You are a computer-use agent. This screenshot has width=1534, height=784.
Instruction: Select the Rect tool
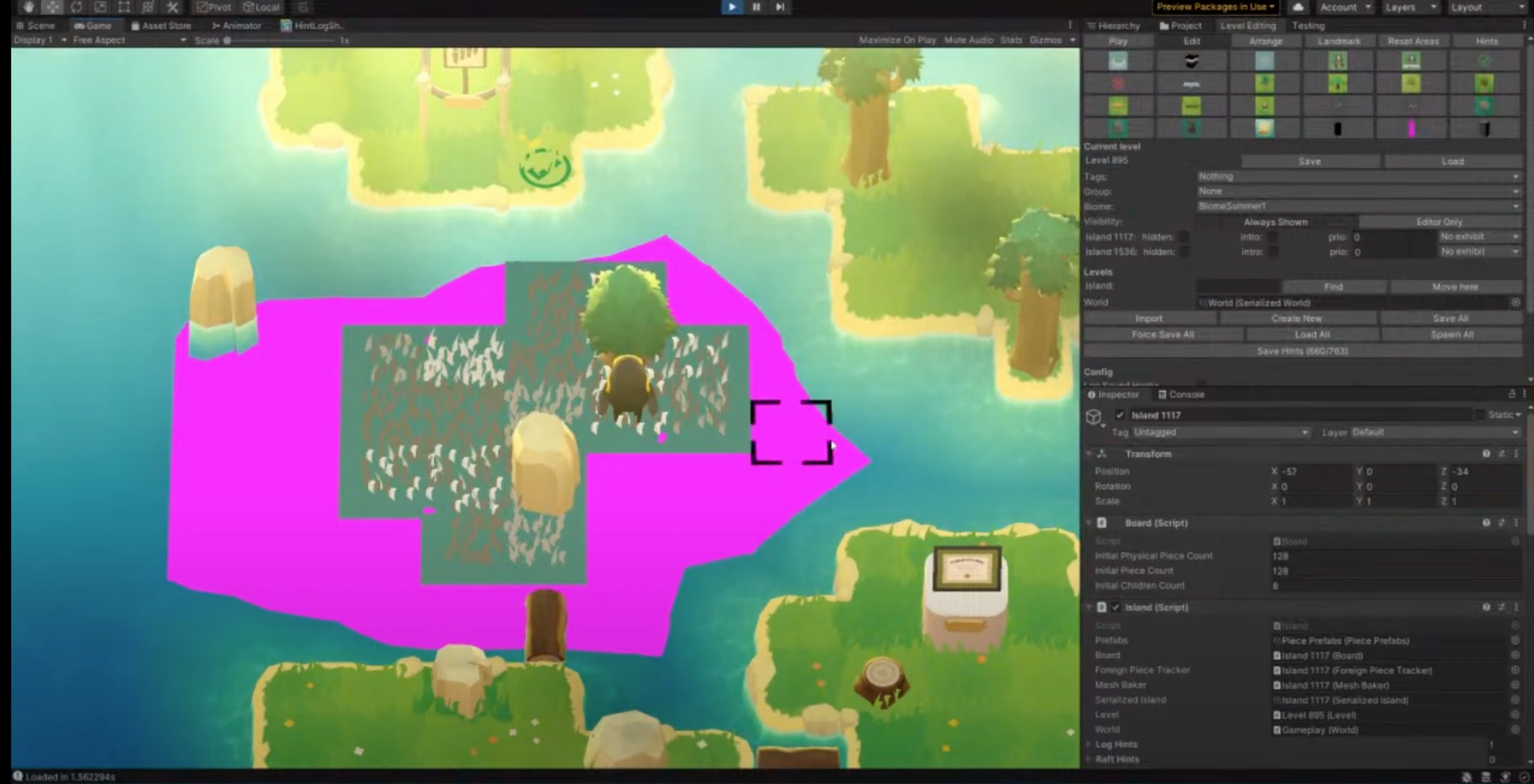pos(124,7)
